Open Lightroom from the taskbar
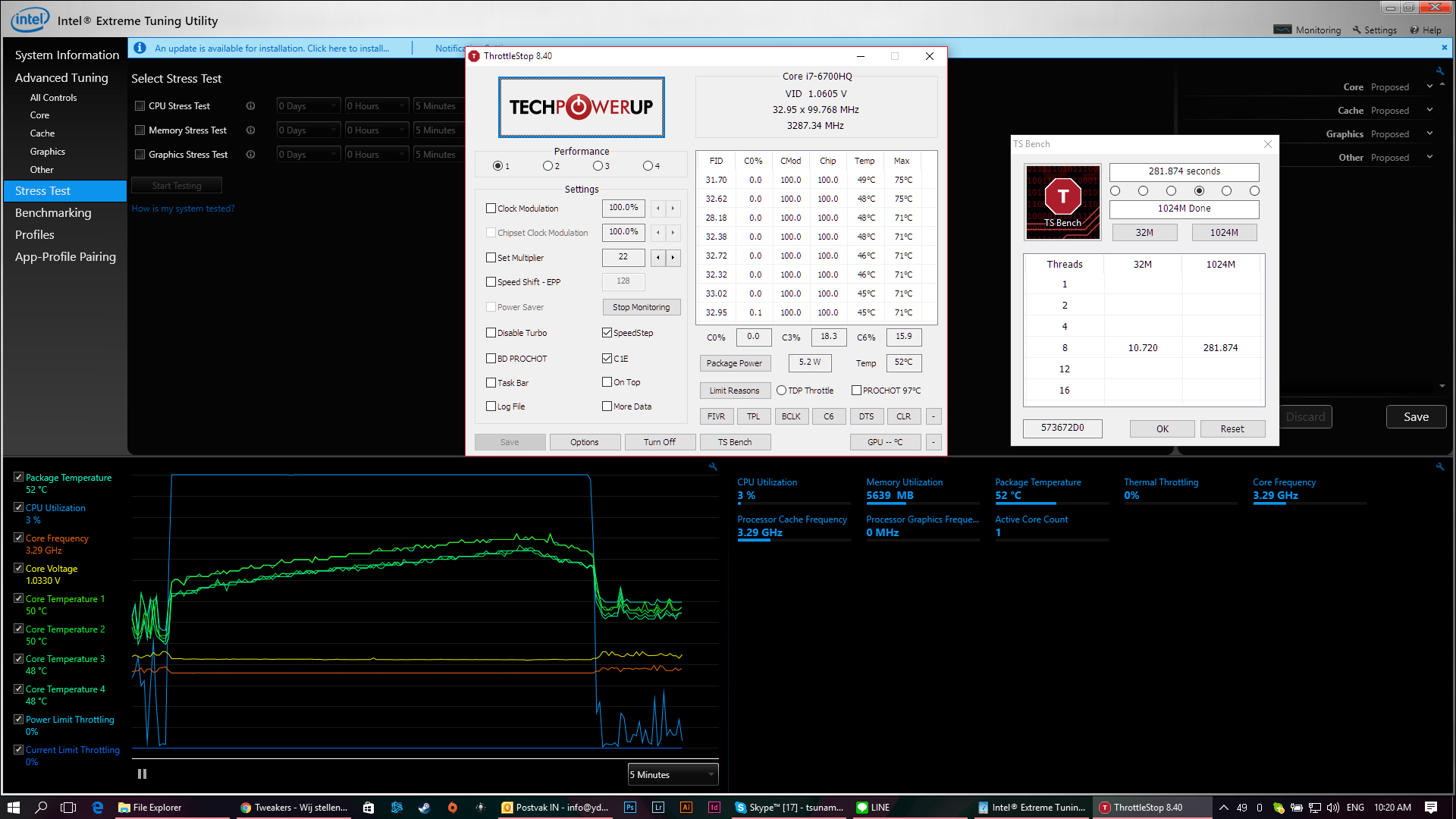Screen dimensions: 1456x819 (658, 808)
